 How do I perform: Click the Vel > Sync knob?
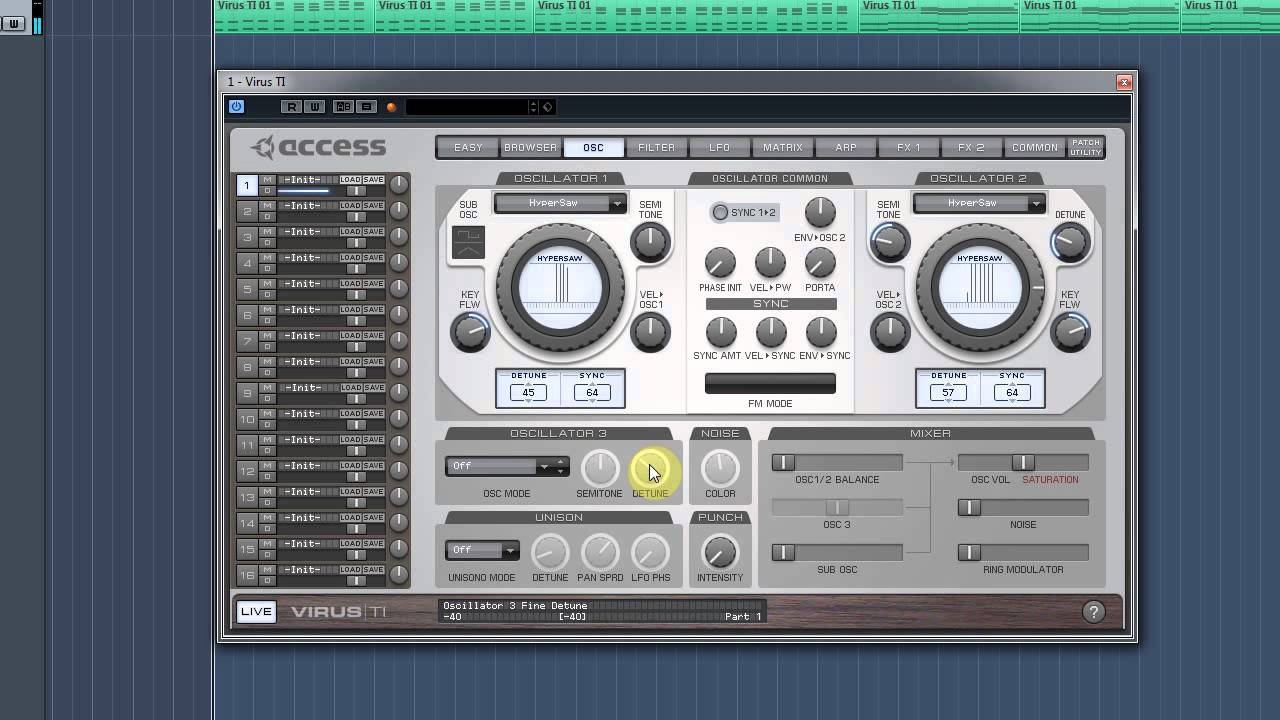tap(770, 331)
